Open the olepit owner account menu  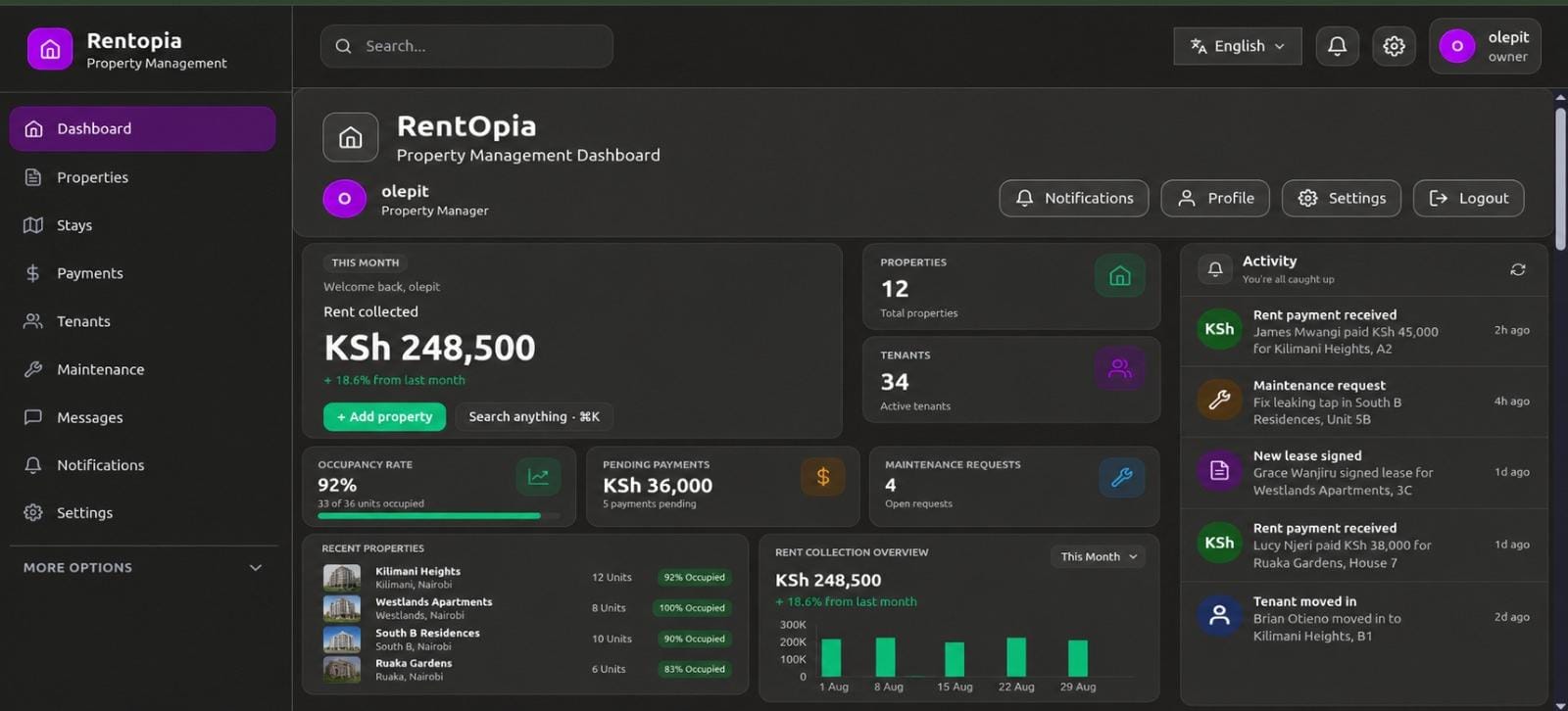tap(1485, 46)
